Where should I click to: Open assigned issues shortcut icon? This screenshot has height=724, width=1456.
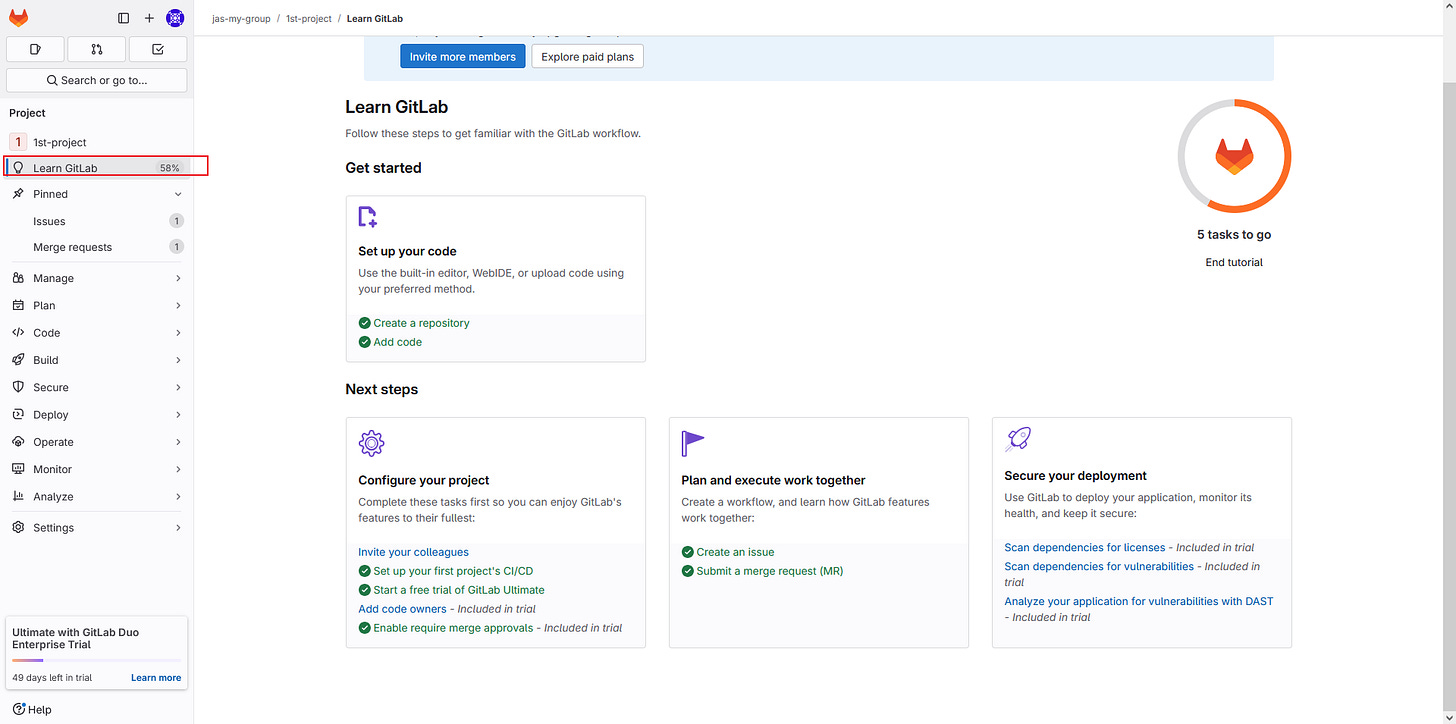tap(35, 49)
